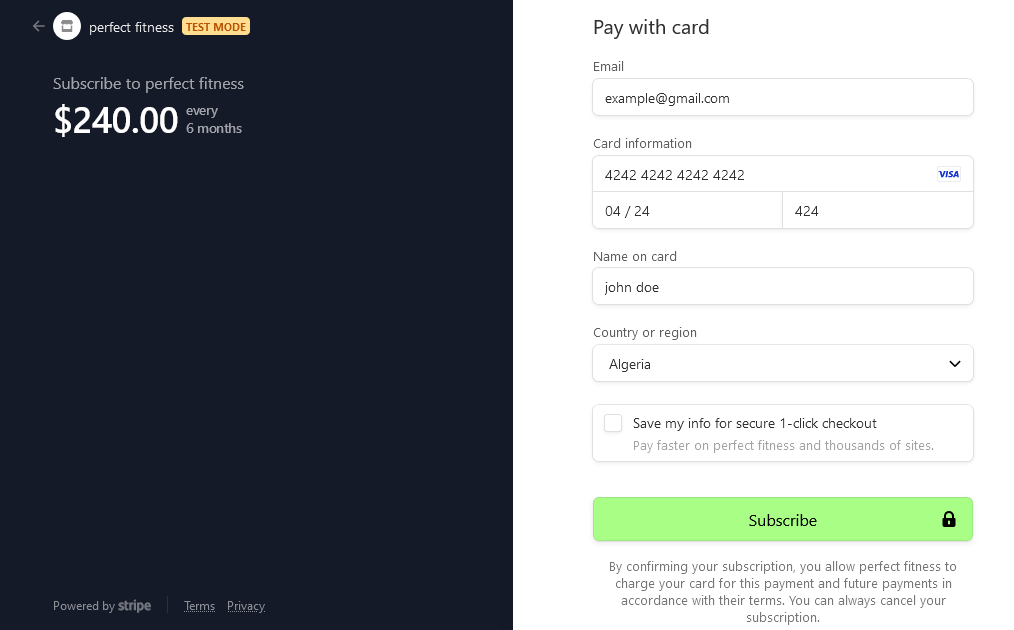Click the Stripe logo in the footer
Image resolution: width=1014 pixels, height=630 pixels.
tap(135, 606)
